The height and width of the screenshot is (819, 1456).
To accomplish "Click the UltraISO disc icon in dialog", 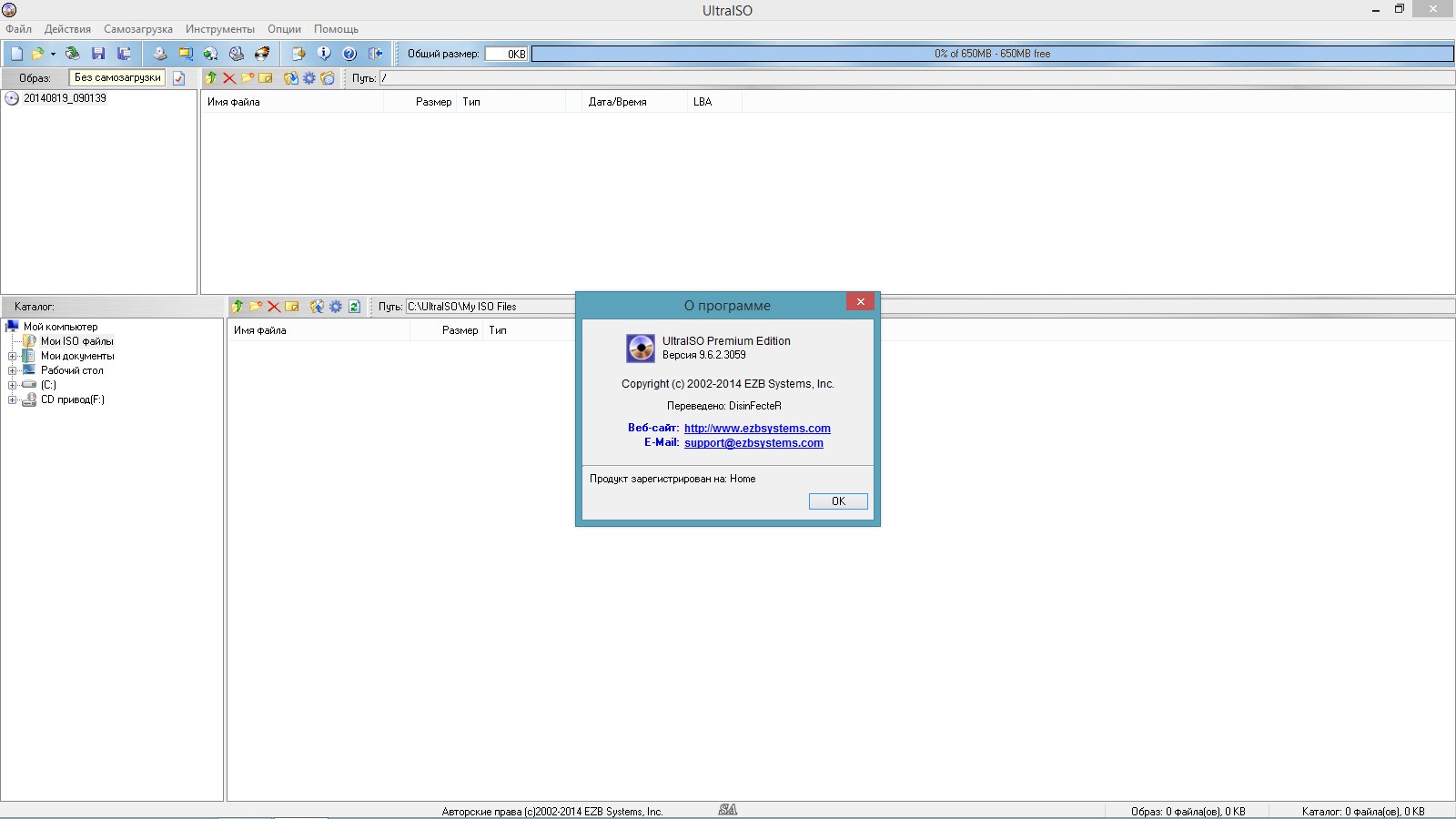I will (x=641, y=348).
